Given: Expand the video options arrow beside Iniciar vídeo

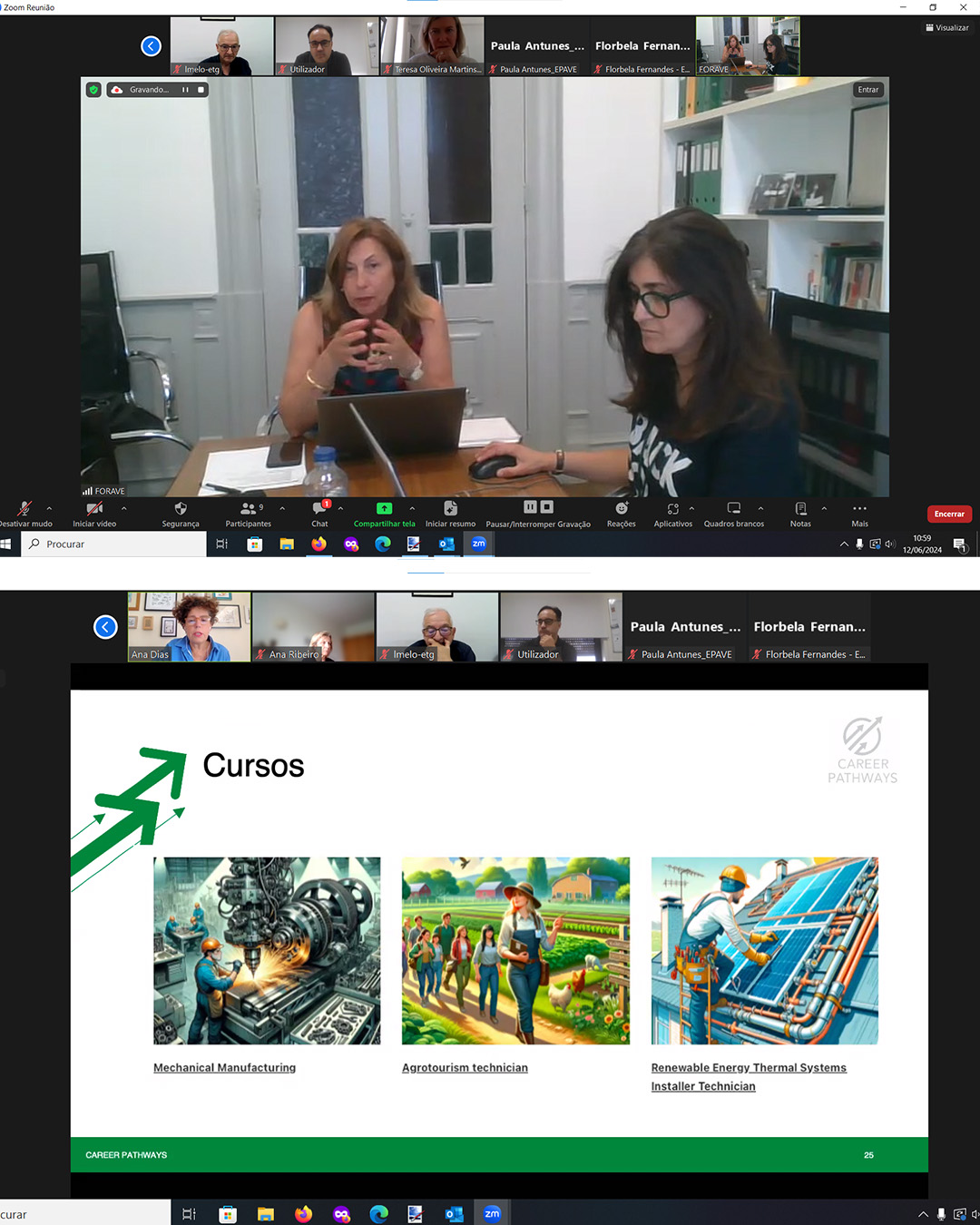Looking at the screenshot, I should [123, 508].
